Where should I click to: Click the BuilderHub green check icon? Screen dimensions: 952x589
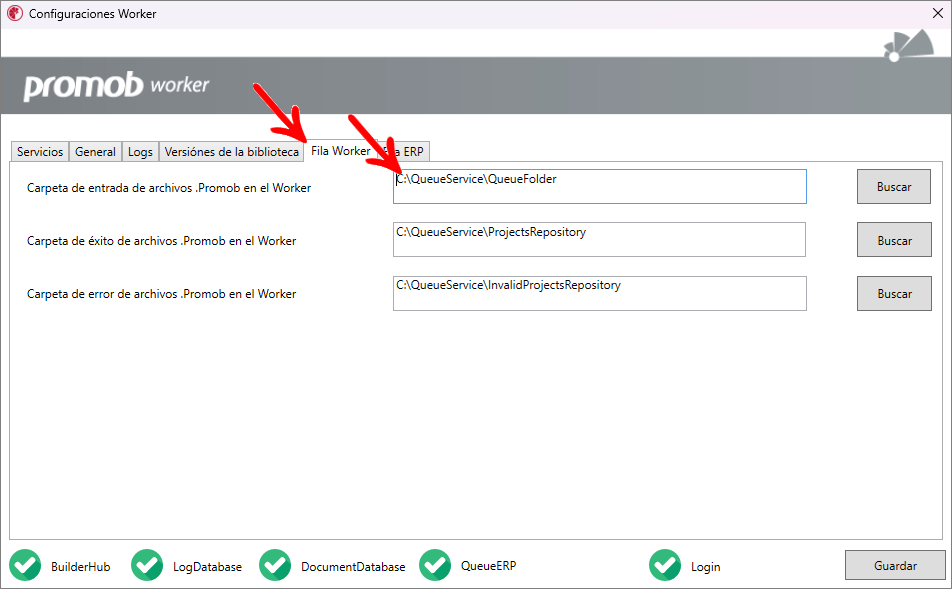point(25,565)
